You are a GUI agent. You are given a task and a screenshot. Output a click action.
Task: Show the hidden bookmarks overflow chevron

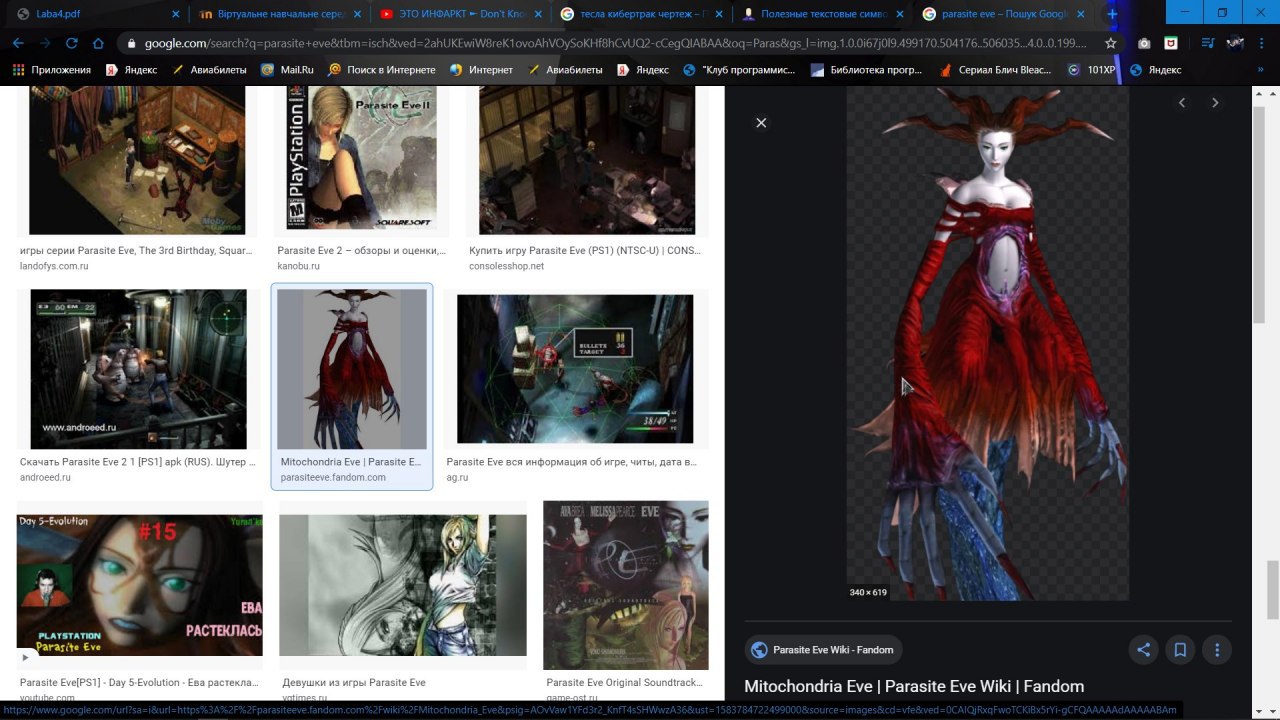[x=1262, y=70]
